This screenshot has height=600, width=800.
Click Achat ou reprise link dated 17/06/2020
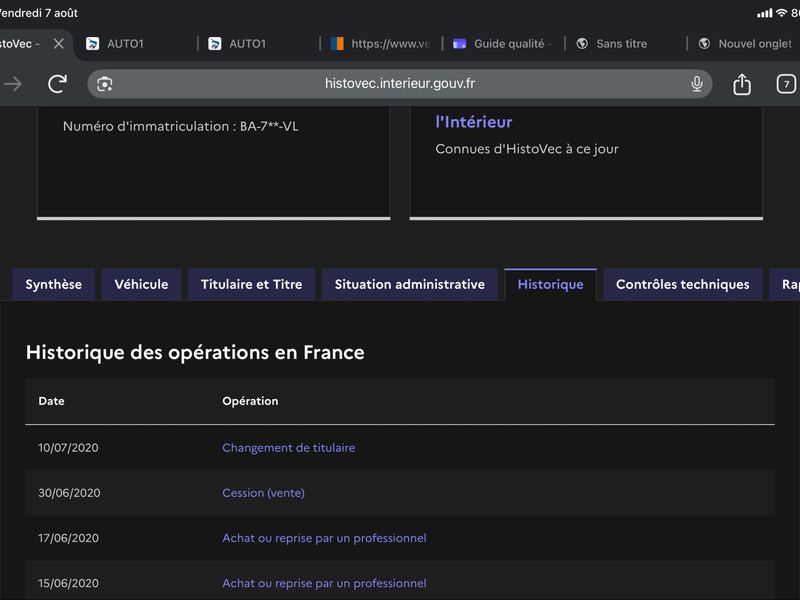coord(324,538)
